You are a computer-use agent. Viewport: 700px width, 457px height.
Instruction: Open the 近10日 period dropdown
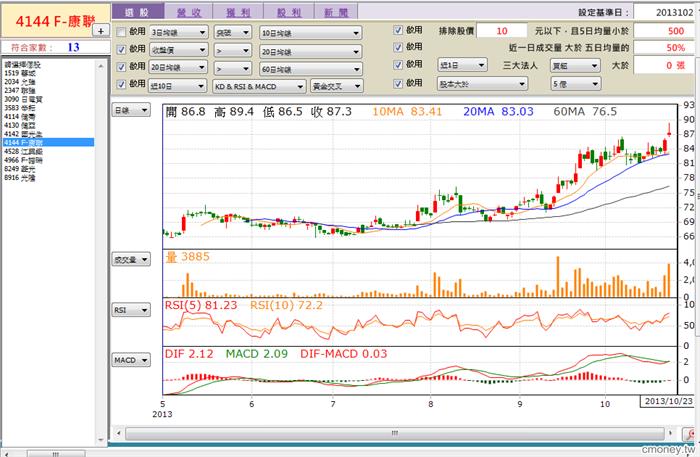177,86
